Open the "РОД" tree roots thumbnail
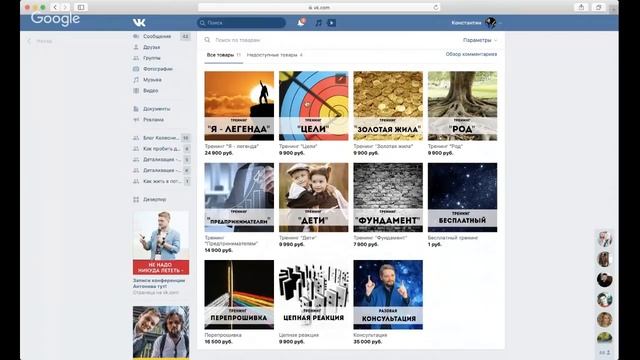The image size is (640, 360). 462,106
